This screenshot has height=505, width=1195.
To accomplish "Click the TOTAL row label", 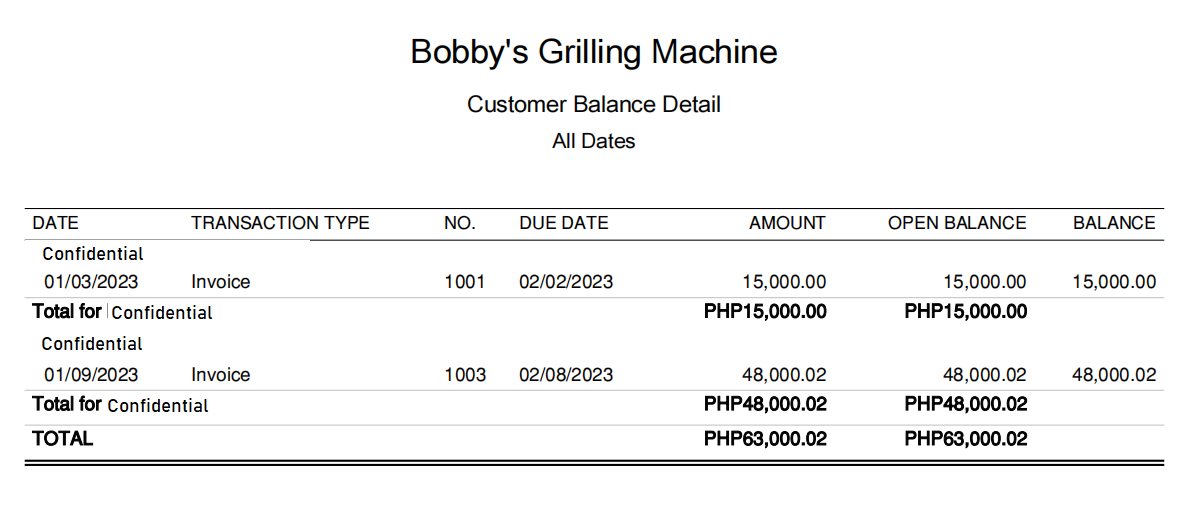I will click(x=63, y=438).
